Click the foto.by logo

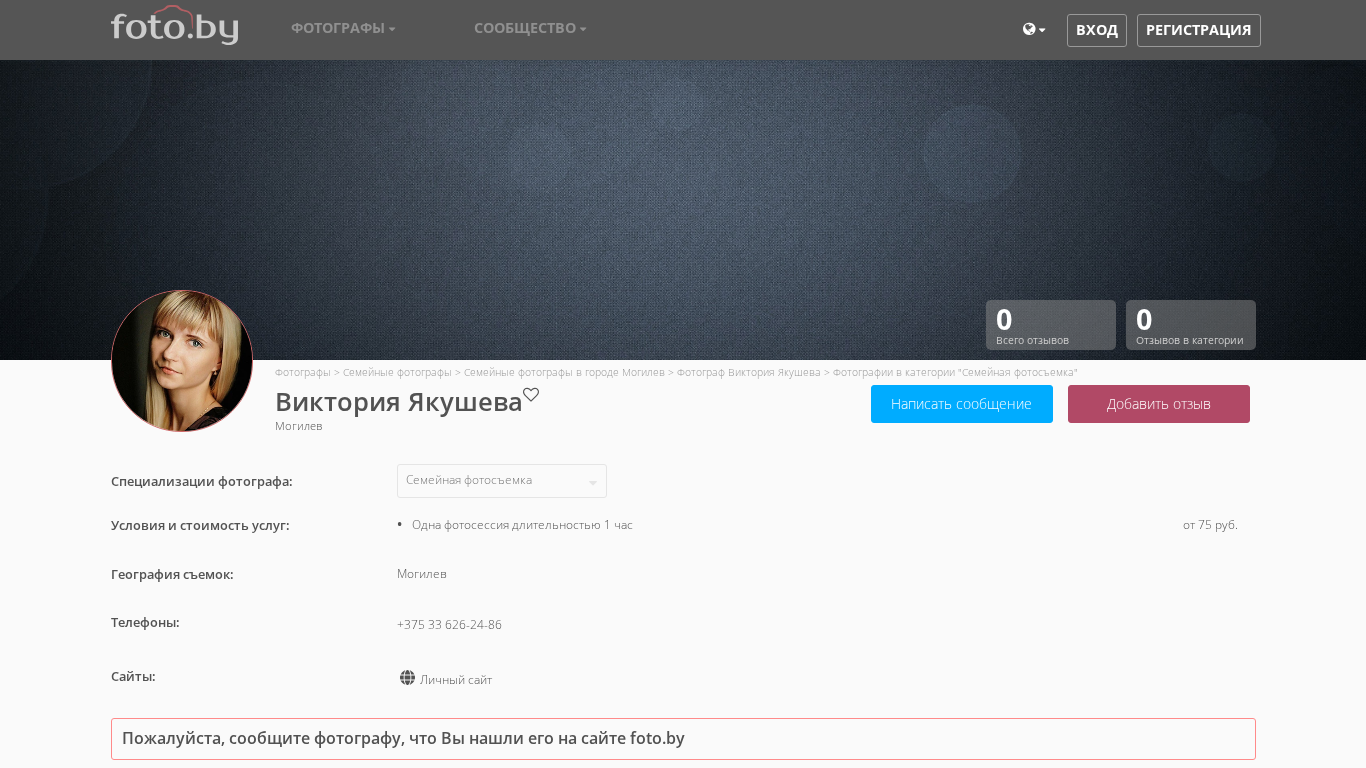point(175,27)
